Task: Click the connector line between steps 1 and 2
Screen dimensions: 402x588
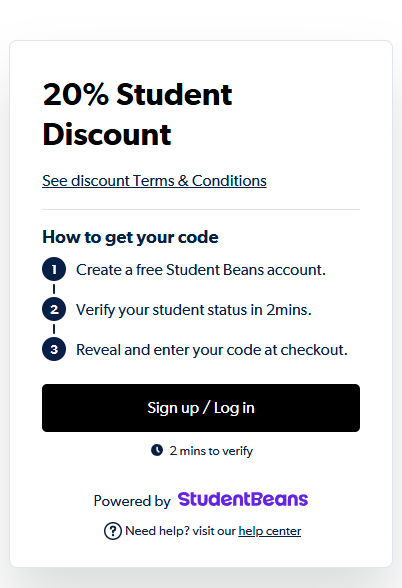Action: tap(54, 289)
